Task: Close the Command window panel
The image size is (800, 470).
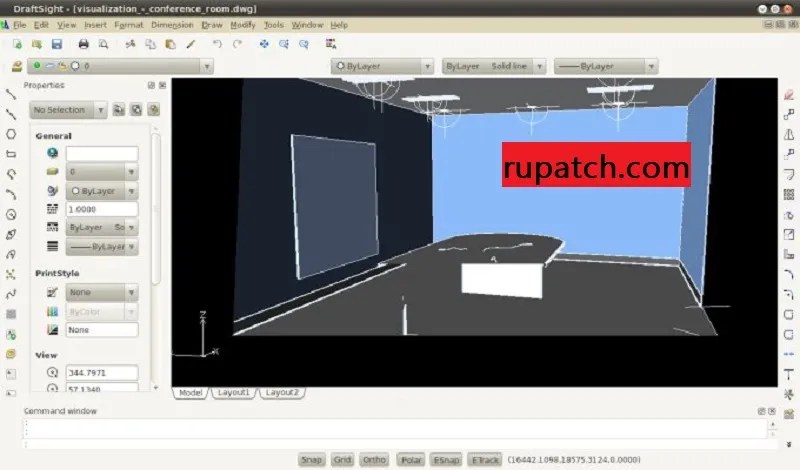Action: coord(772,411)
